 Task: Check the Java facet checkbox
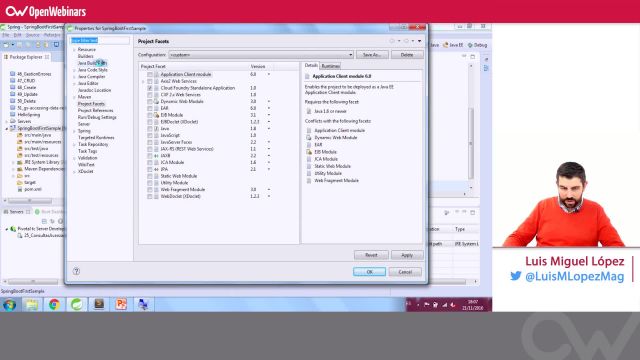[x=150, y=129]
